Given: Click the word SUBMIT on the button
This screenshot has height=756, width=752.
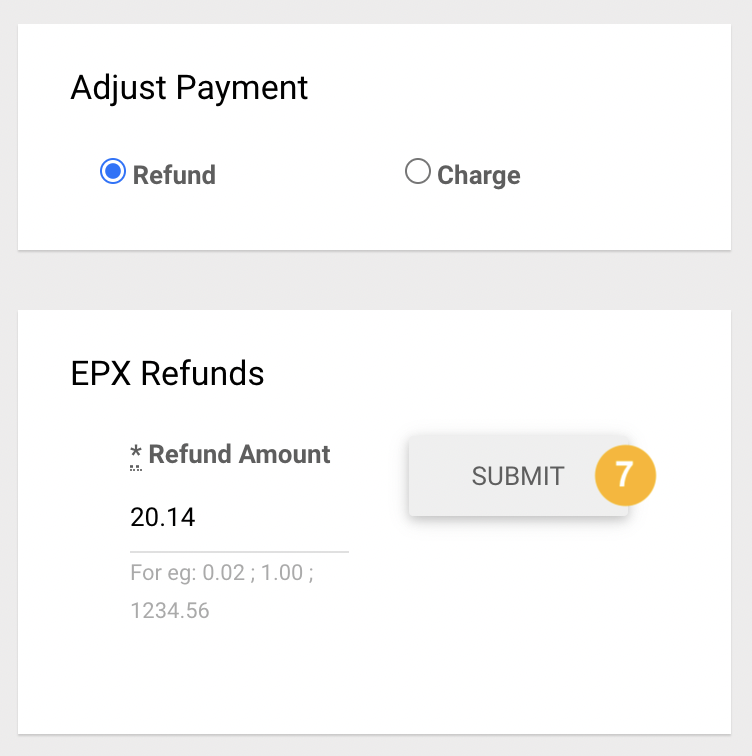Looking at the screenshot, I should click(x=518, y=476).
